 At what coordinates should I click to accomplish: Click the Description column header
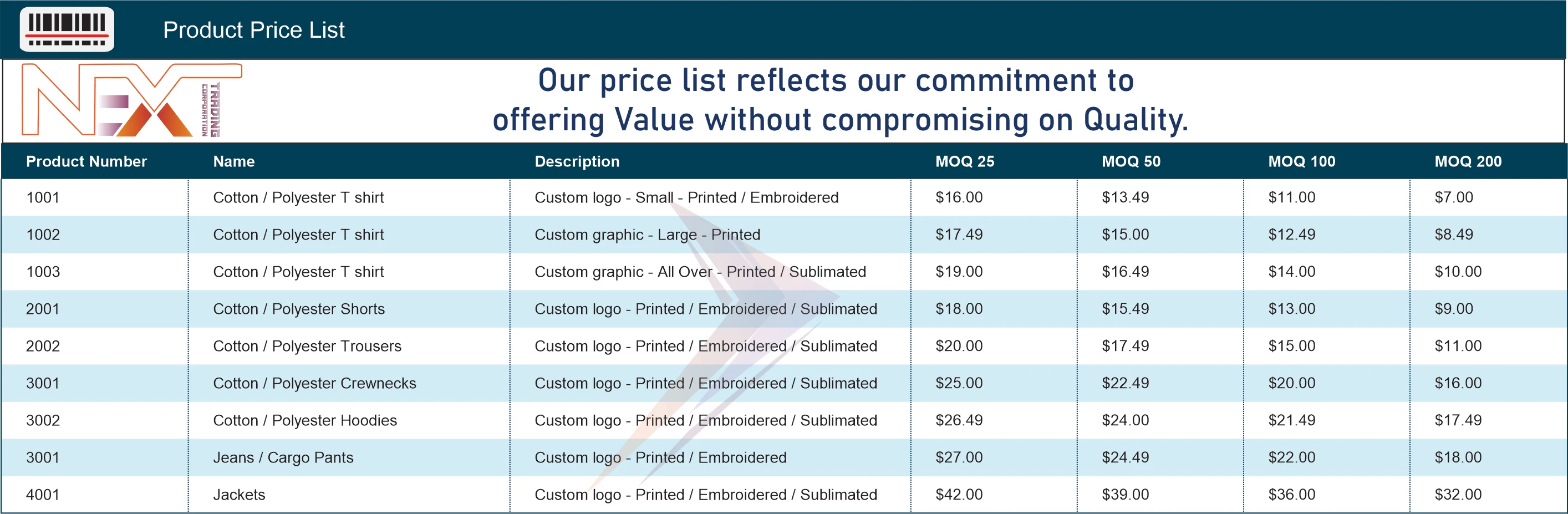coord(577,161)
